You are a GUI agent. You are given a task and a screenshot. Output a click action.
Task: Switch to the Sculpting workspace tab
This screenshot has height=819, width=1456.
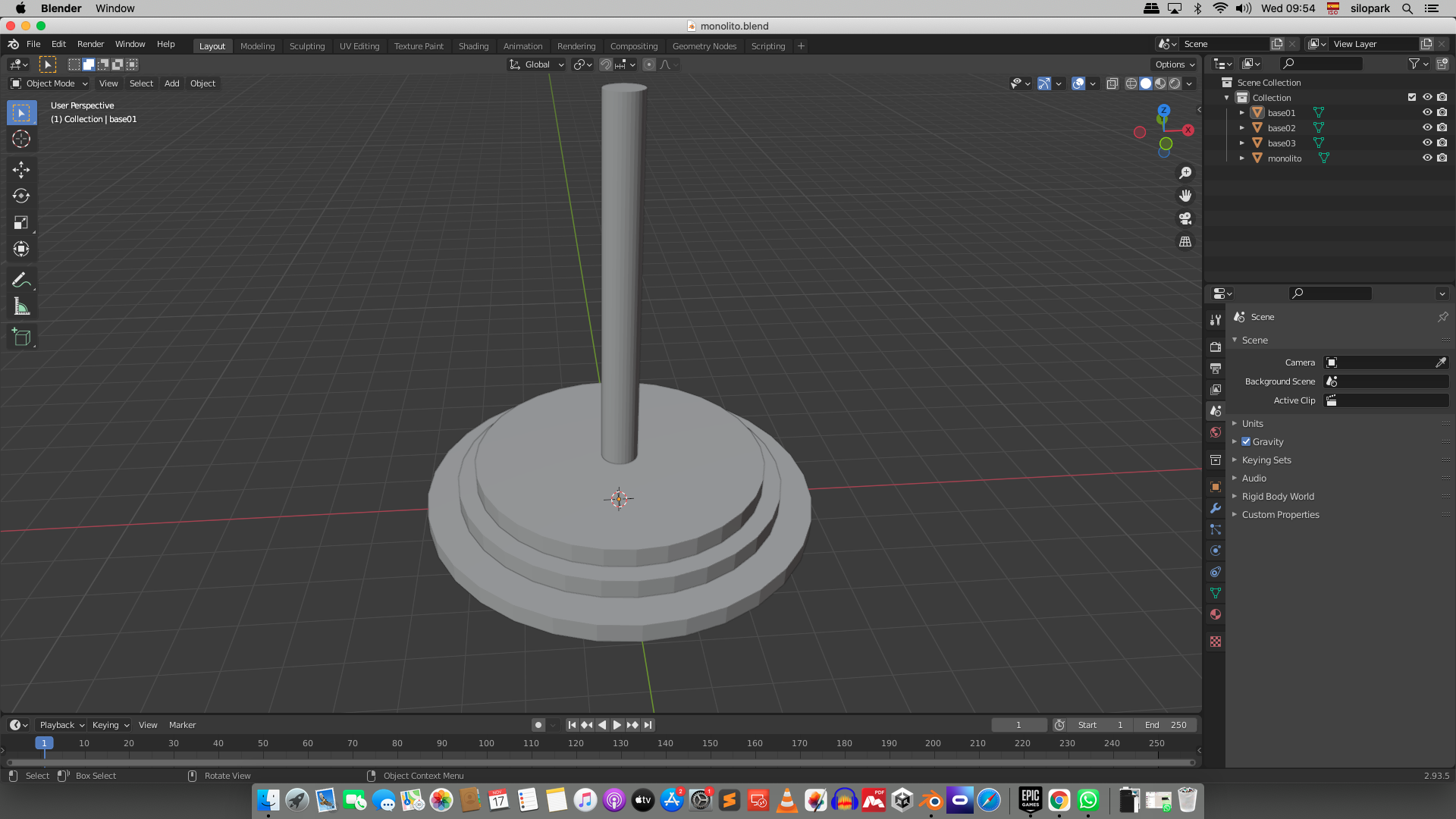[x=306, y=45]
